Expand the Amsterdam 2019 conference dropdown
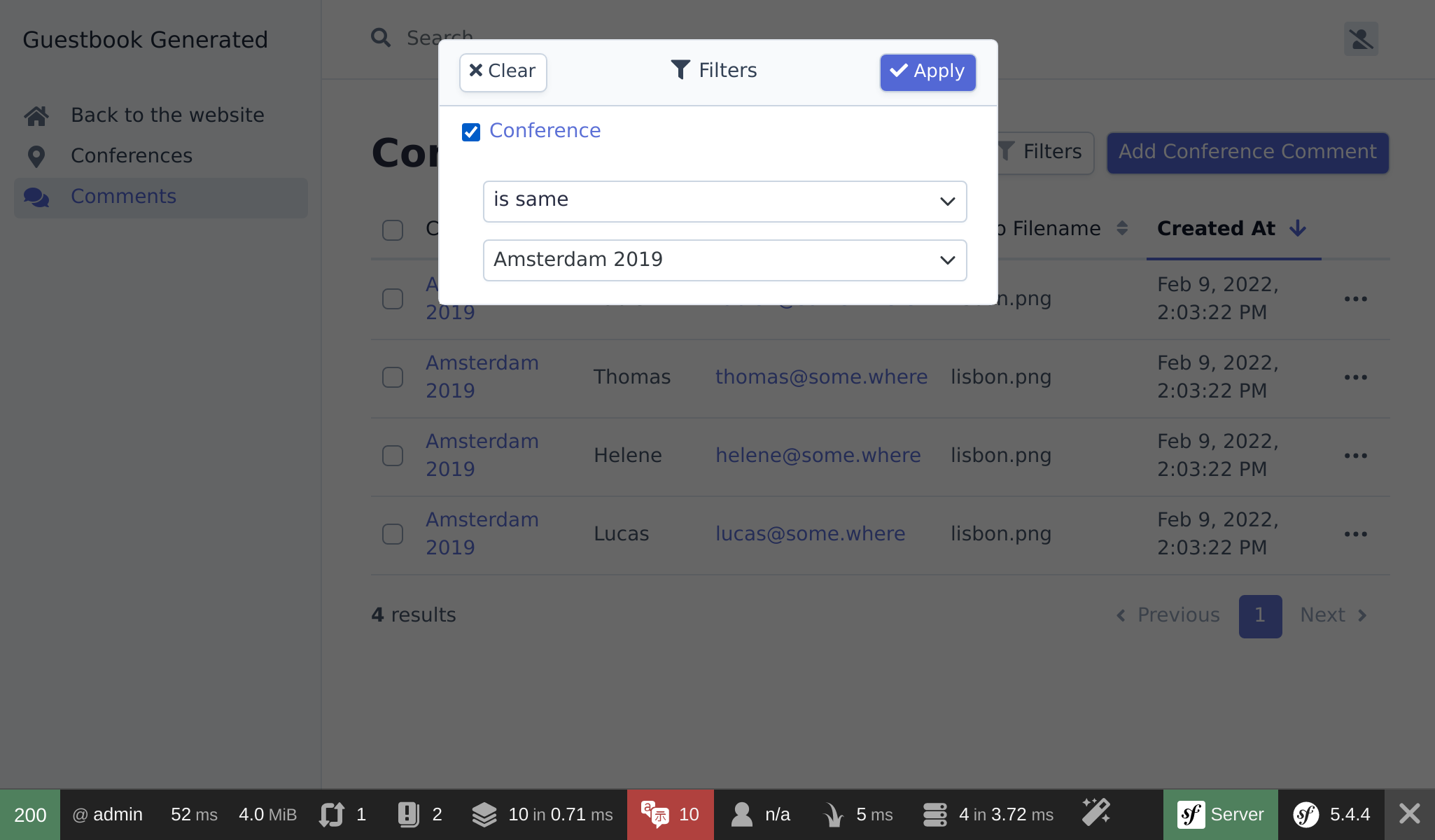 point(724,260)
